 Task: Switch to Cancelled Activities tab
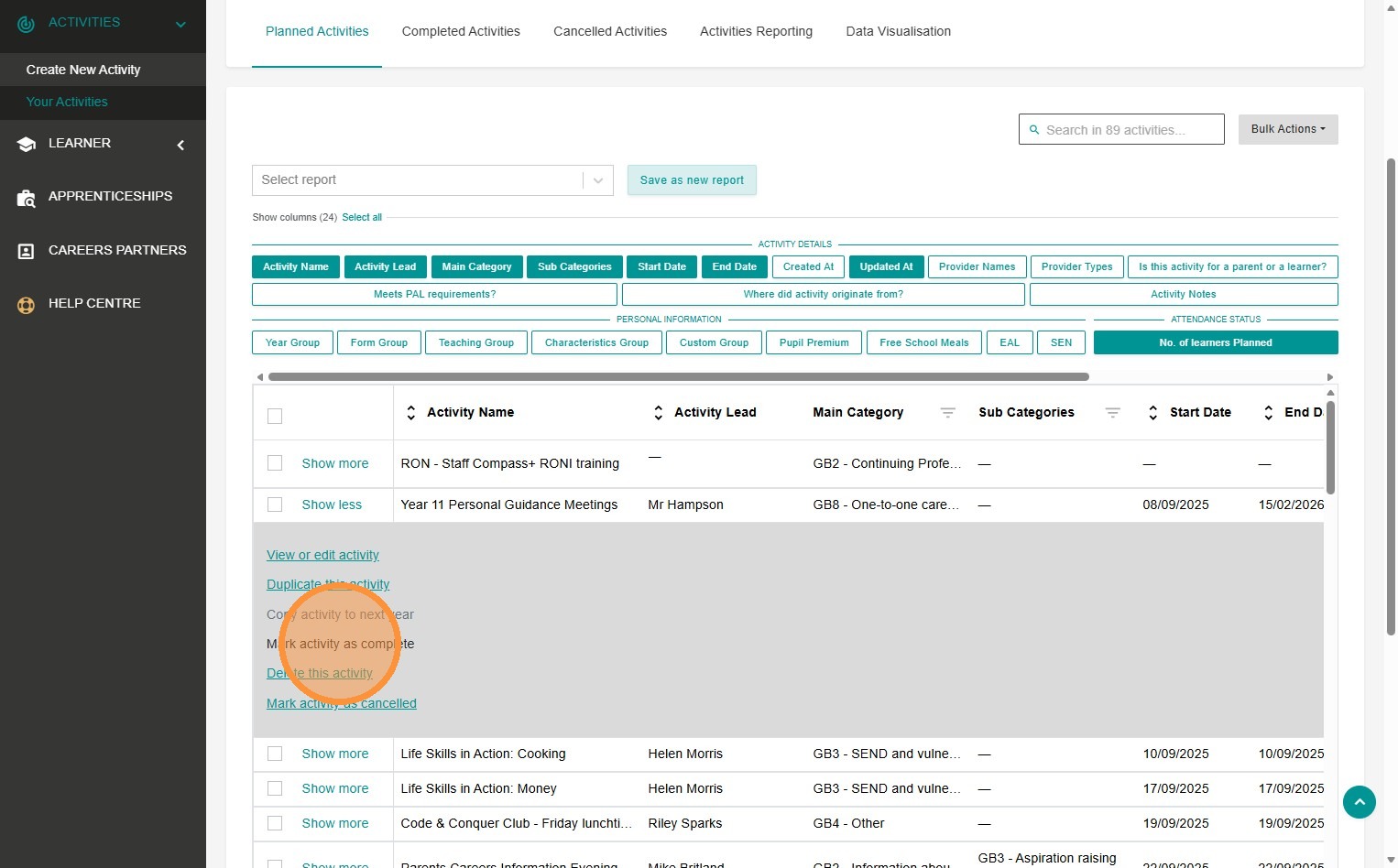(x=610, y=31)
